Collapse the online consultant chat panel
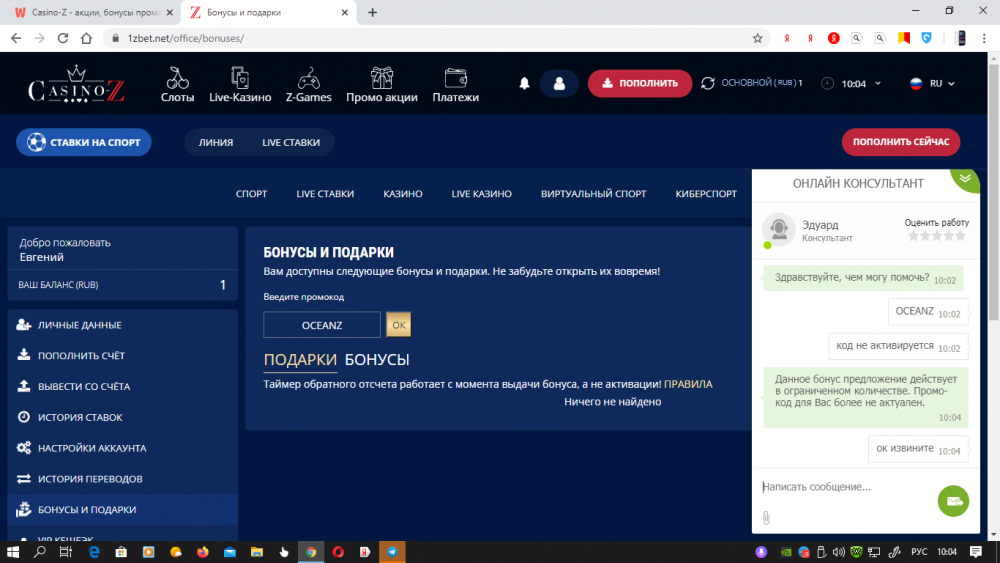Screen dimensions: 1000x563 (x=965, y=179)
